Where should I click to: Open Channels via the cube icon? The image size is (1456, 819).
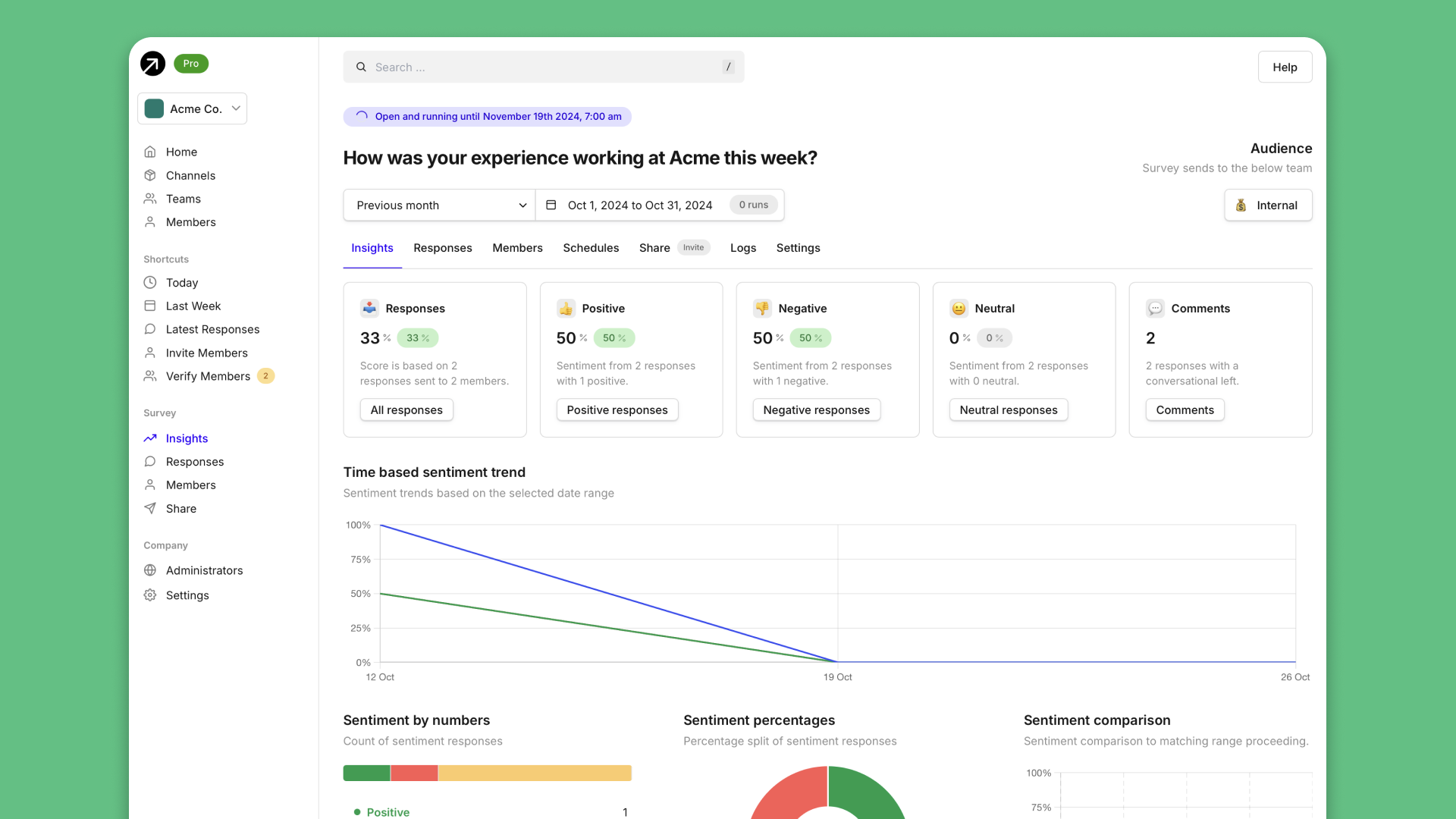point(150,175)
